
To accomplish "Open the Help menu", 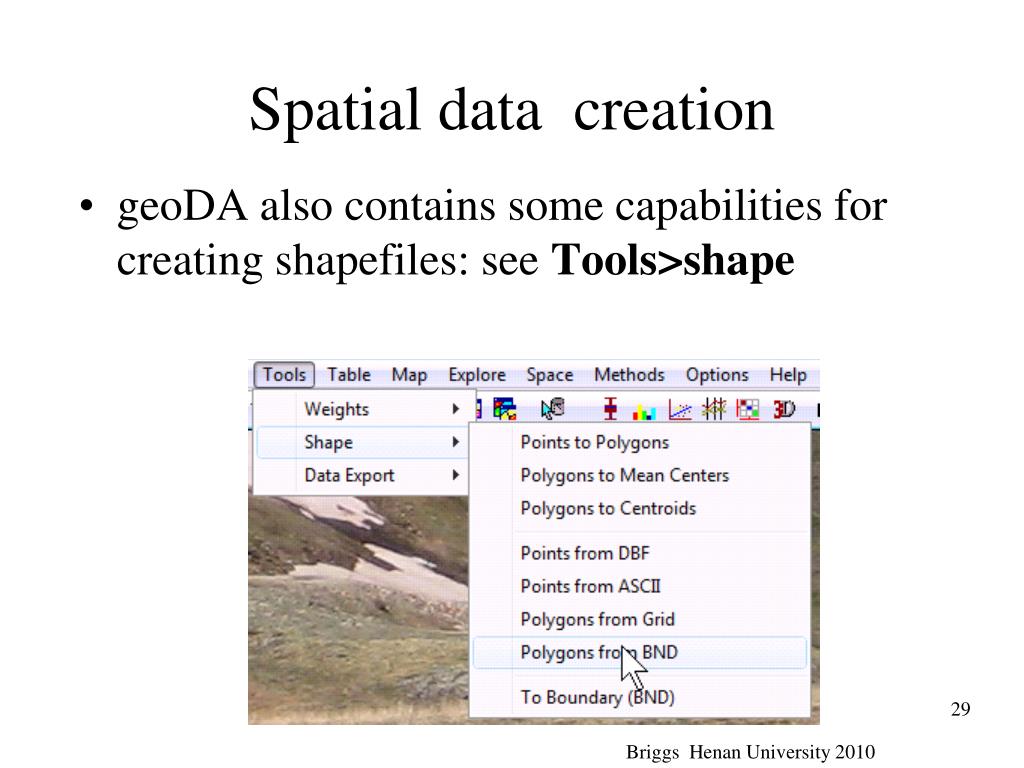I will click(x=788, y=375).
